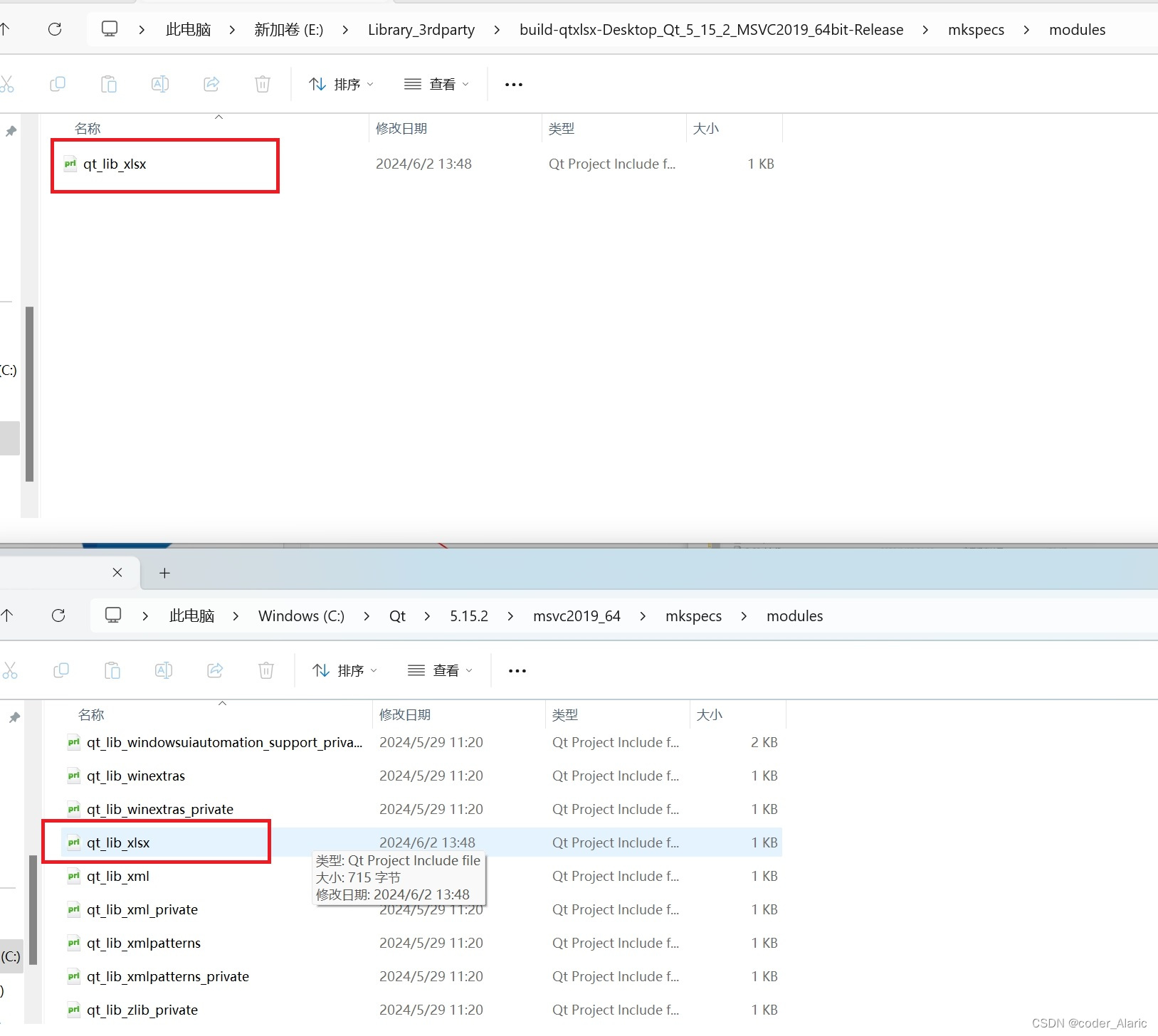Screen dimensions: 1158x1036
Task: Expand chevron before modules in top breadcrumb
Action: [1026, 30]
